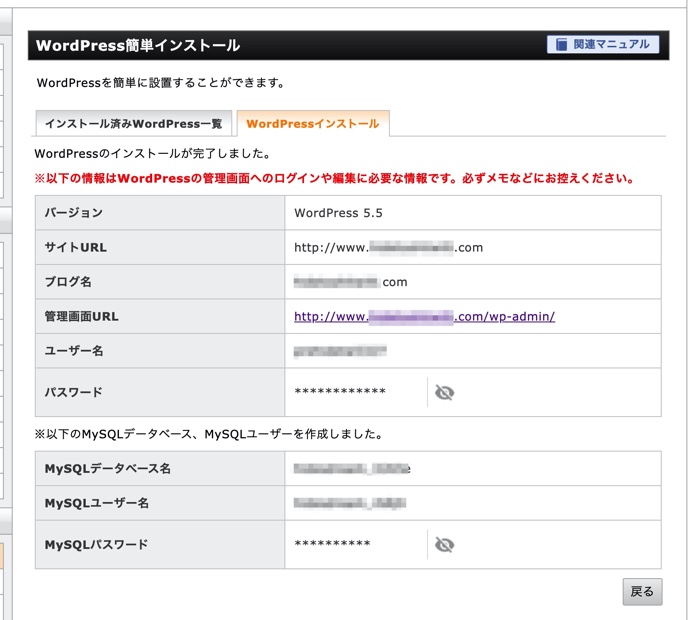
Task: Click the MySQLデータベース名 value
Action: click(x=352, y=468)
